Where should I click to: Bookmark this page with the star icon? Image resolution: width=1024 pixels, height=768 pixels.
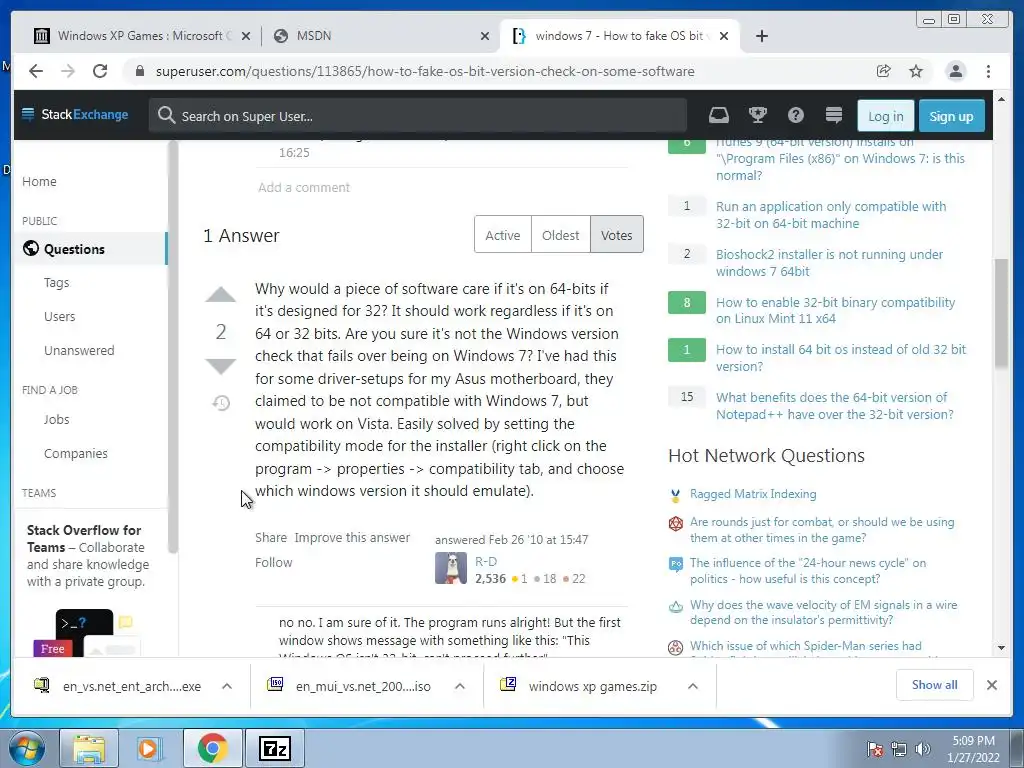click(916, 71)
